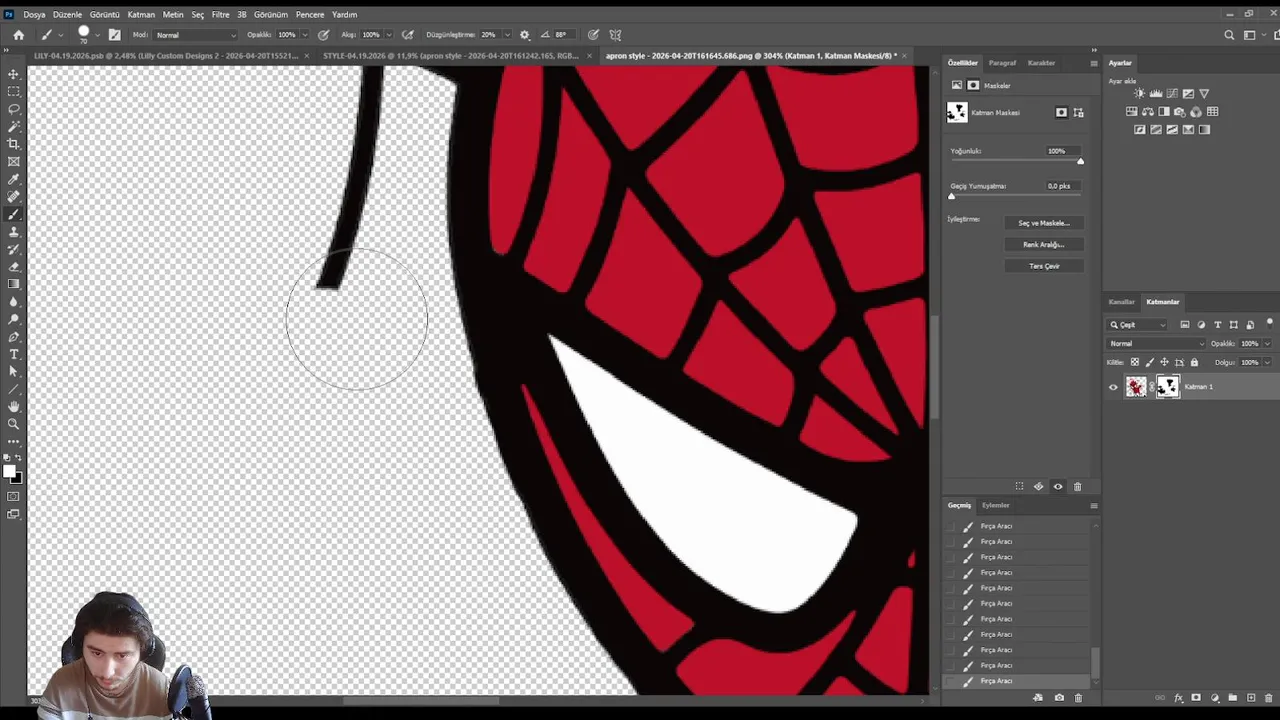The image size is (1280, 720).
Task: Select the Hand tool
Action: 14,406
